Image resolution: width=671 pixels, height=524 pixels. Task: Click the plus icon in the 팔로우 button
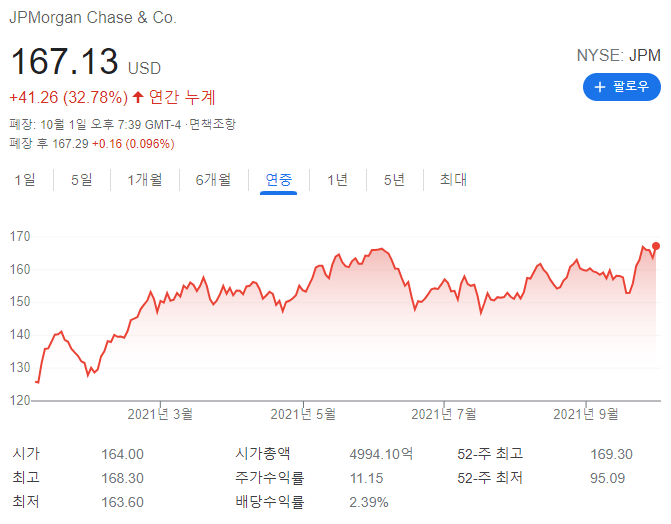coord(600,87)
